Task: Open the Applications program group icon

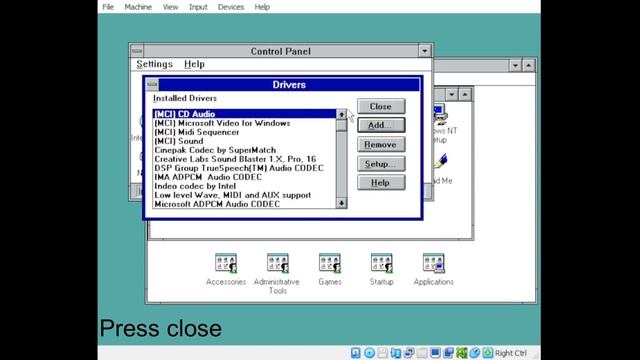Action: [x=433, y=263]
